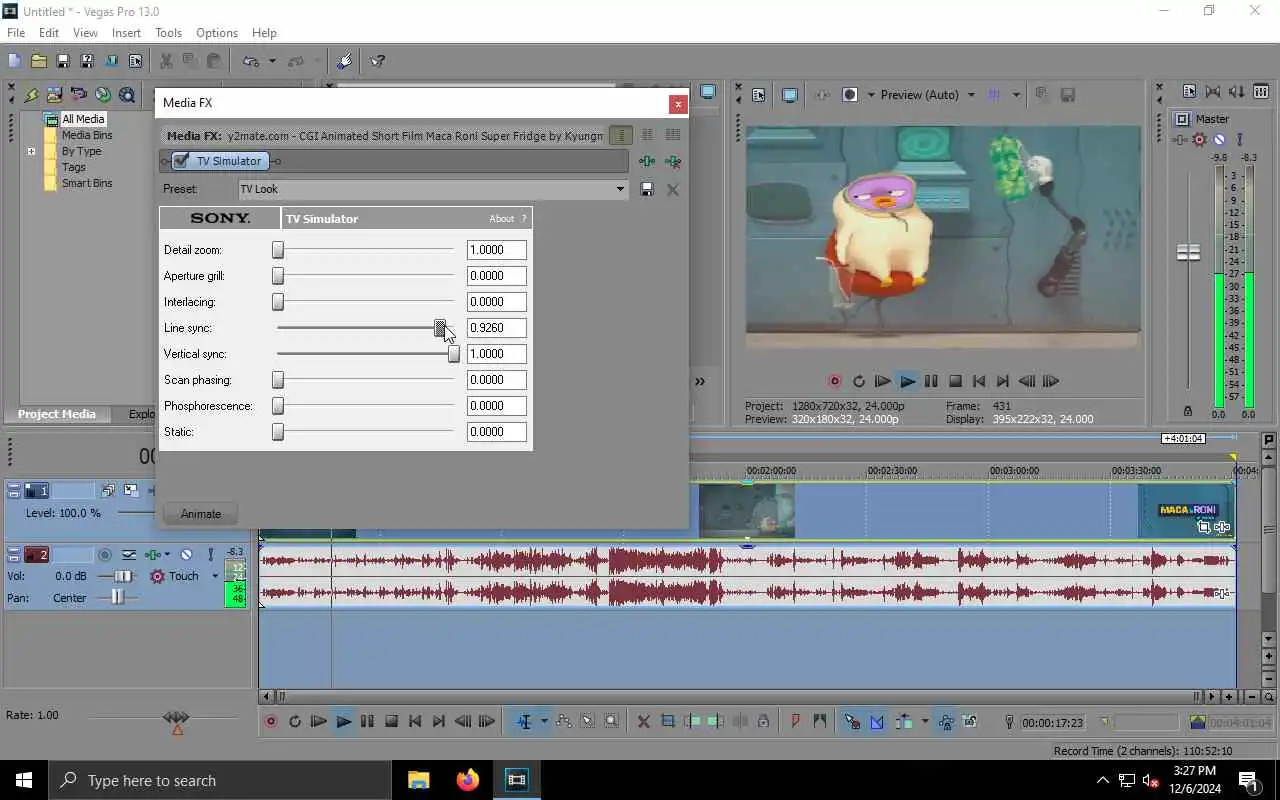
Task: Click the Vertical sync slider handle
Action: click(454, 354)
